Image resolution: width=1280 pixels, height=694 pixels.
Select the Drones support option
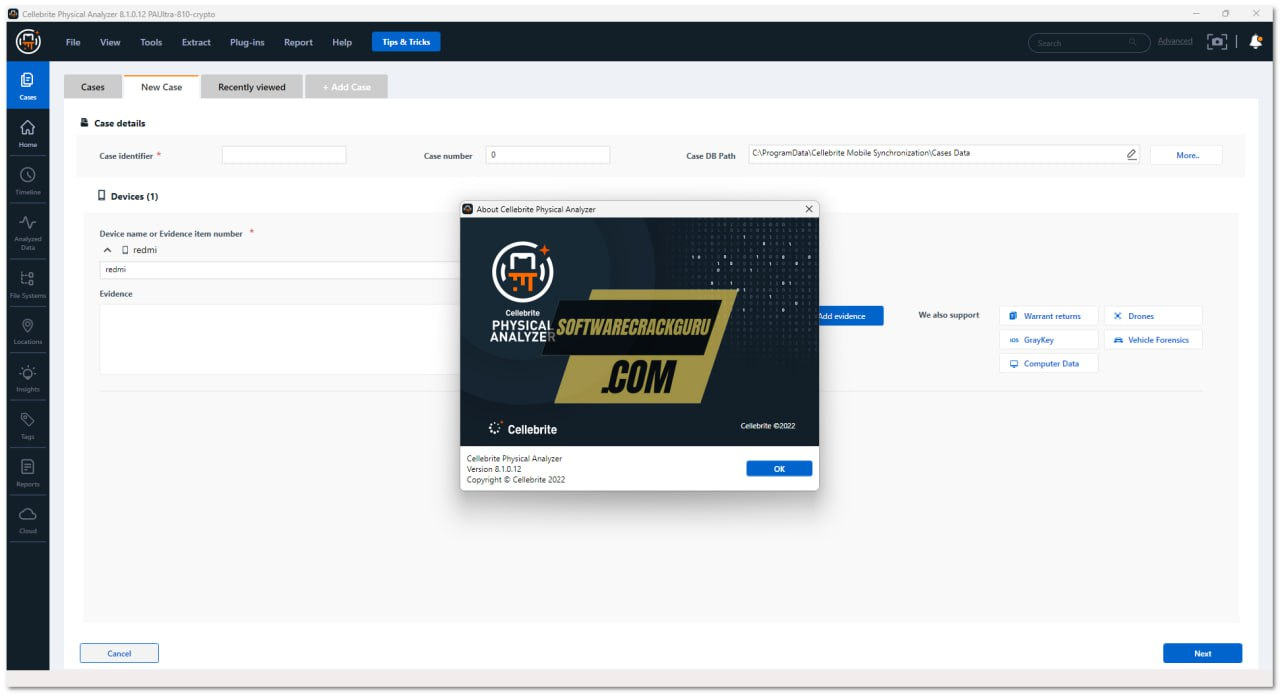[x=1153, y=316]
